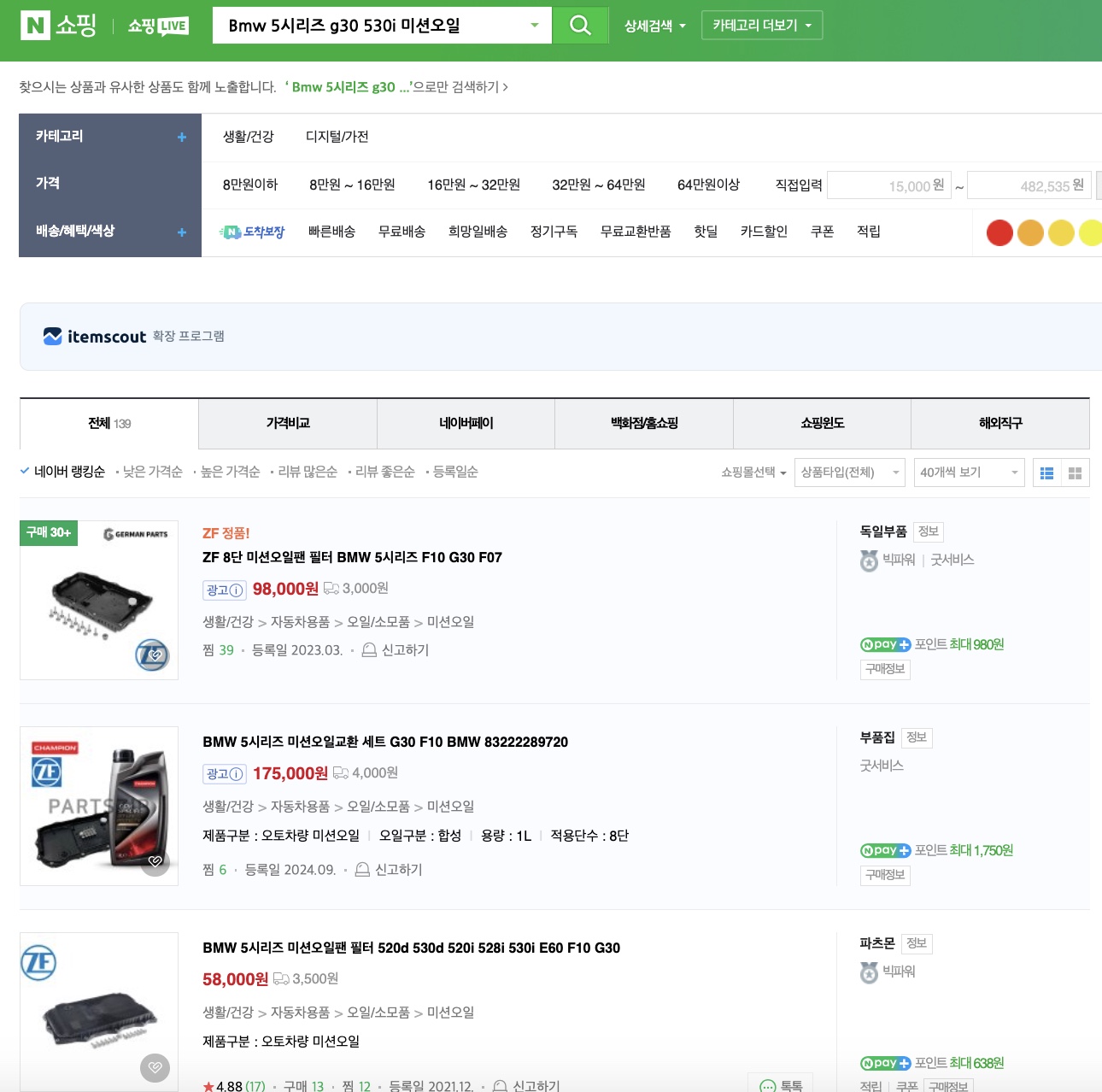Image resolution: width=1102 pixels, height=1092 pixels.
Task: Click Npay plus badge for 파츠몬 listing
Action: pyautogui.click(x=885, y=1063)
